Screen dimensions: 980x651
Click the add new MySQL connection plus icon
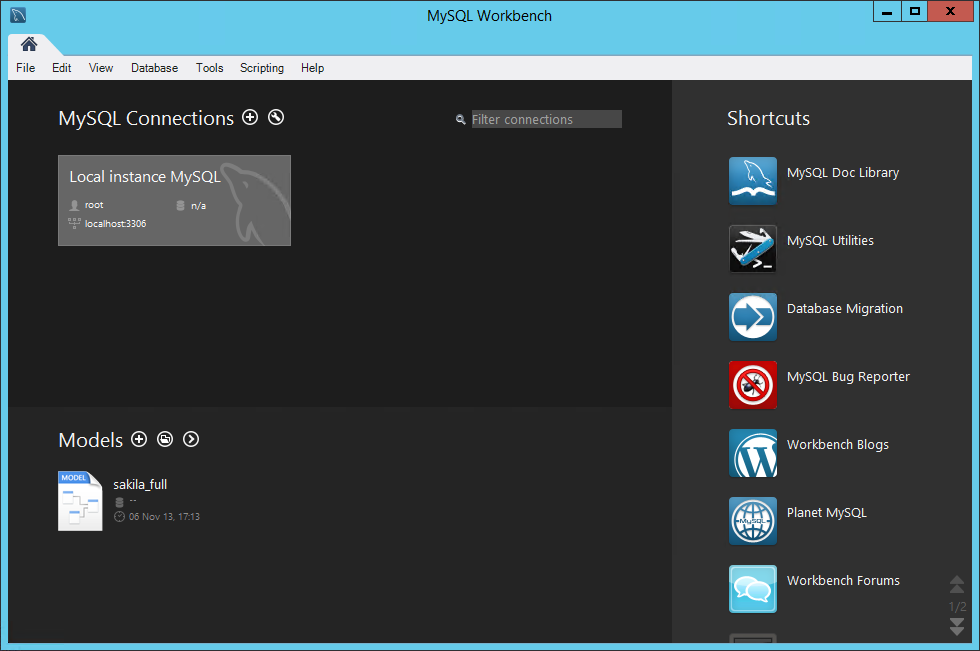tap(250, 118)
